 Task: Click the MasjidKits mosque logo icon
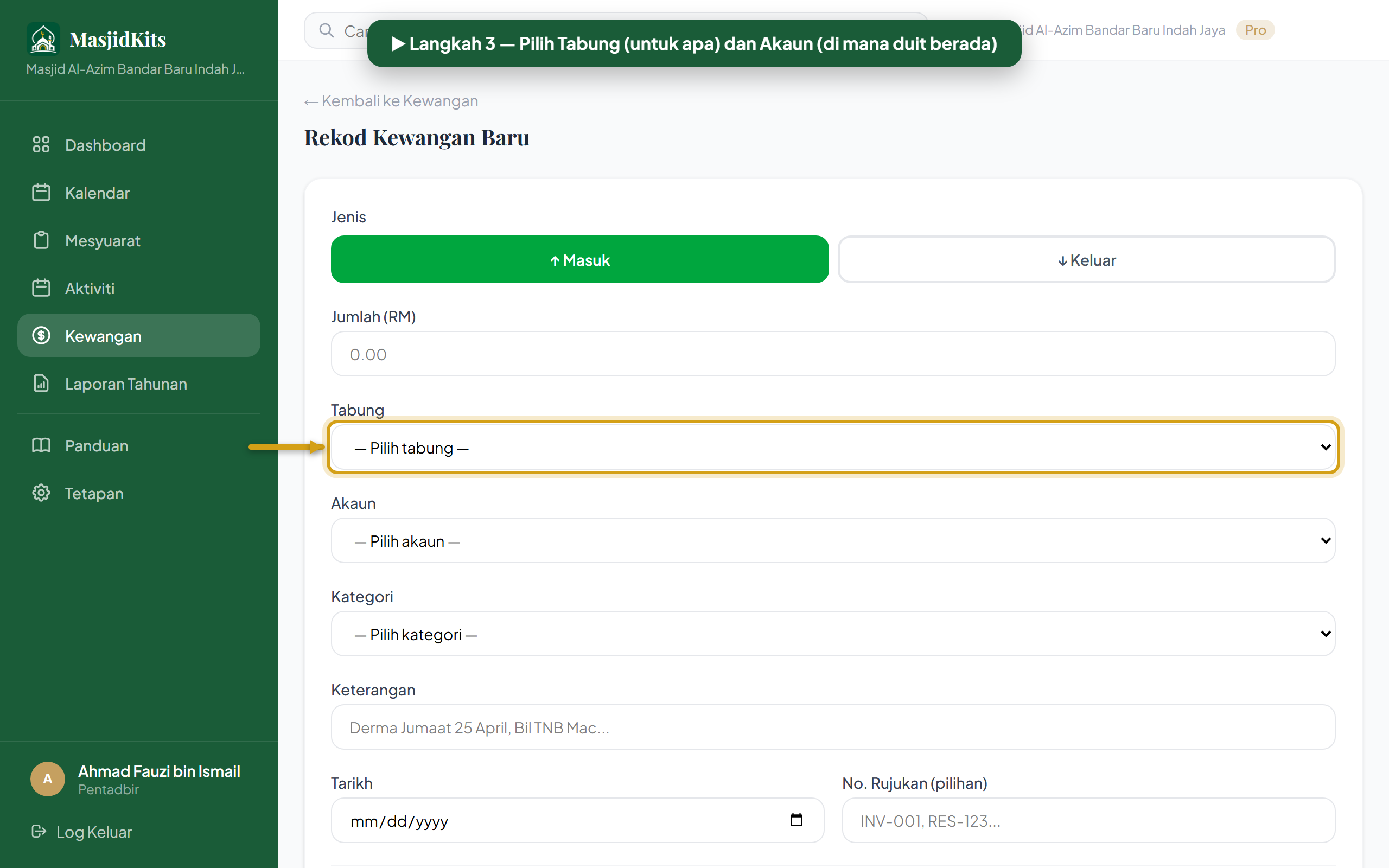pos(43,39)
